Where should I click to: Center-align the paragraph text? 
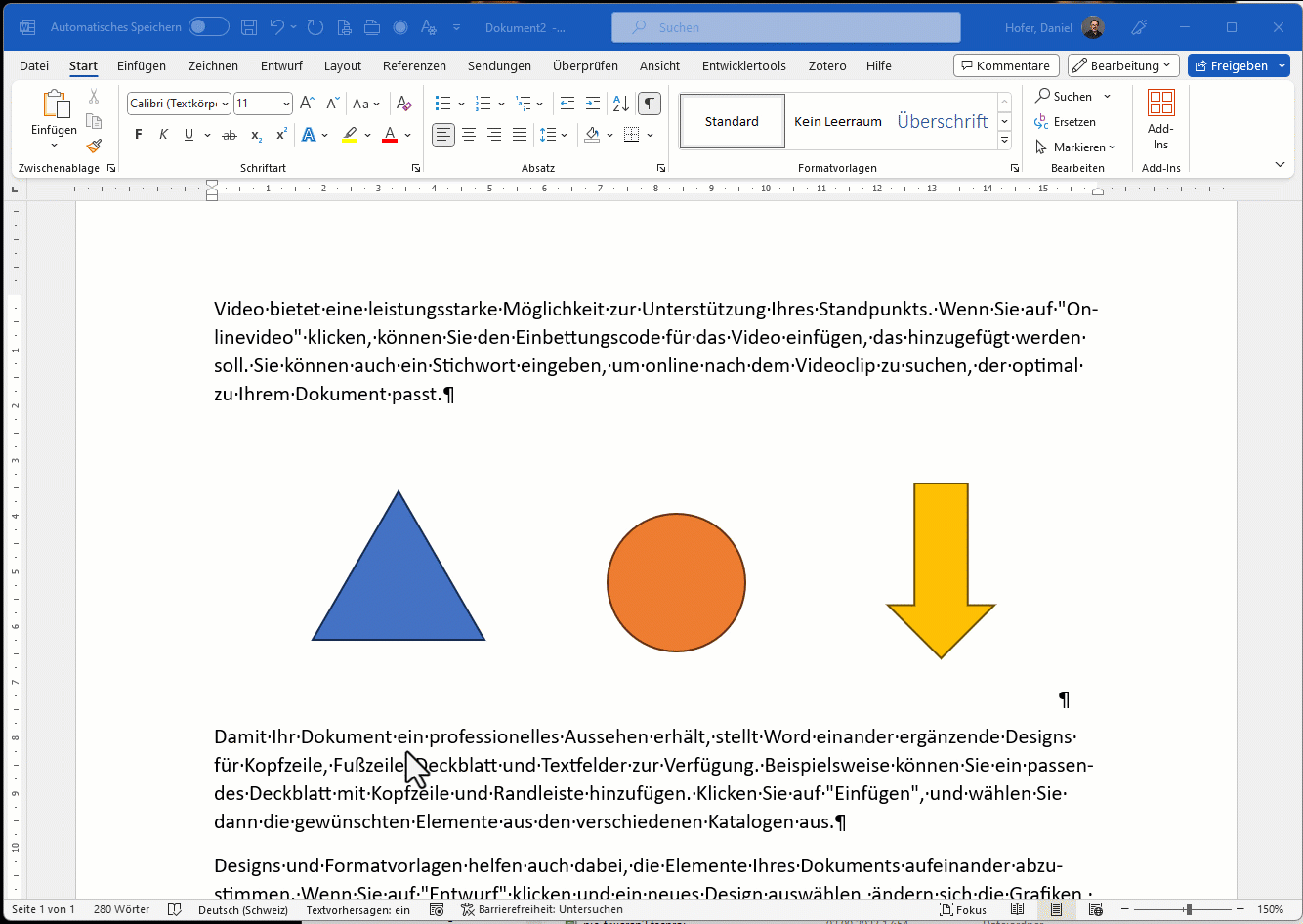tap(469, 135)
